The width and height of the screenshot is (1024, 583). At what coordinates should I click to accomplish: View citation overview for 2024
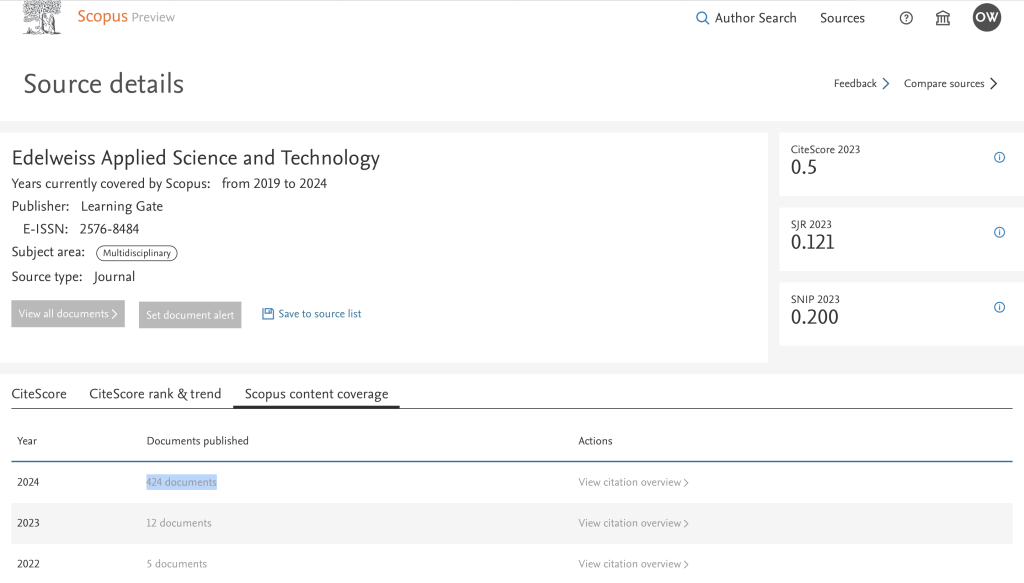pos(633,483)
